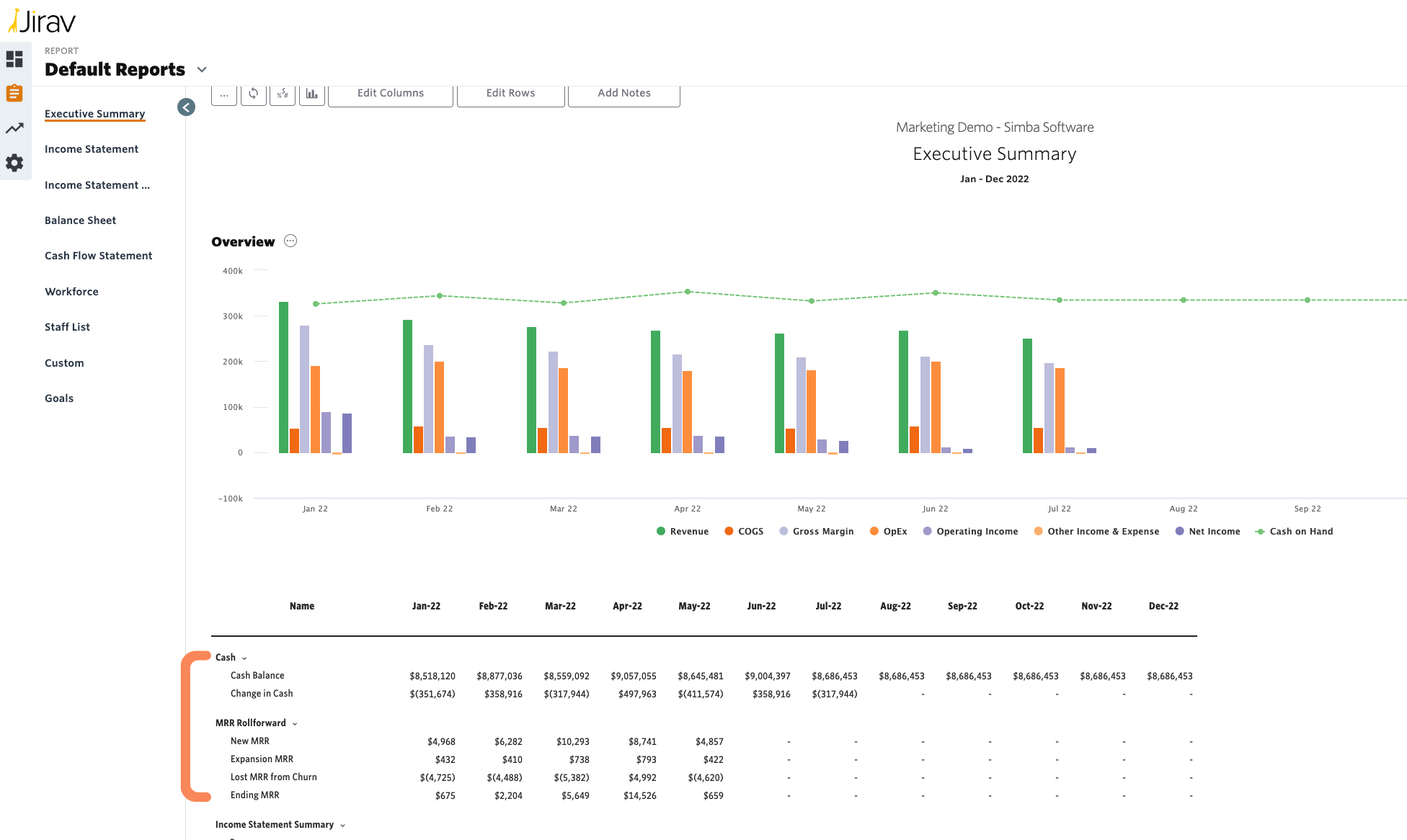Click the Edit Columns button
The image size is (1407, 840).
(389, 92)
